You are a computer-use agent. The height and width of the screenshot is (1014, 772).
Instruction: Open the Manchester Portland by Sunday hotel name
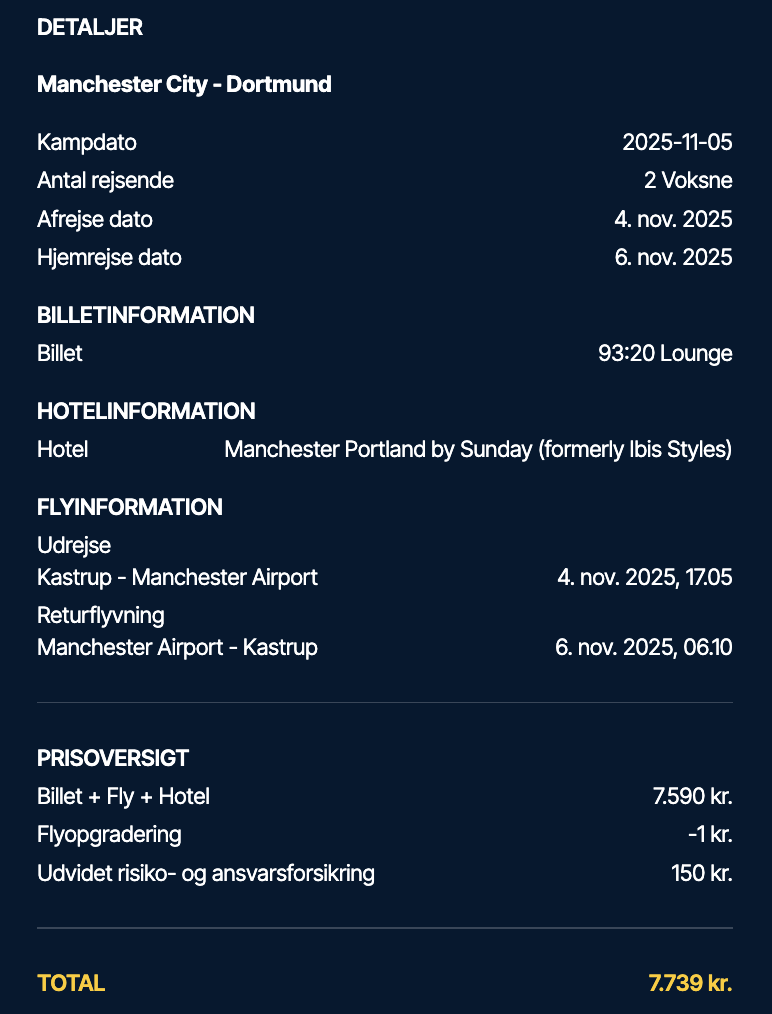click(x=478, y=450)
